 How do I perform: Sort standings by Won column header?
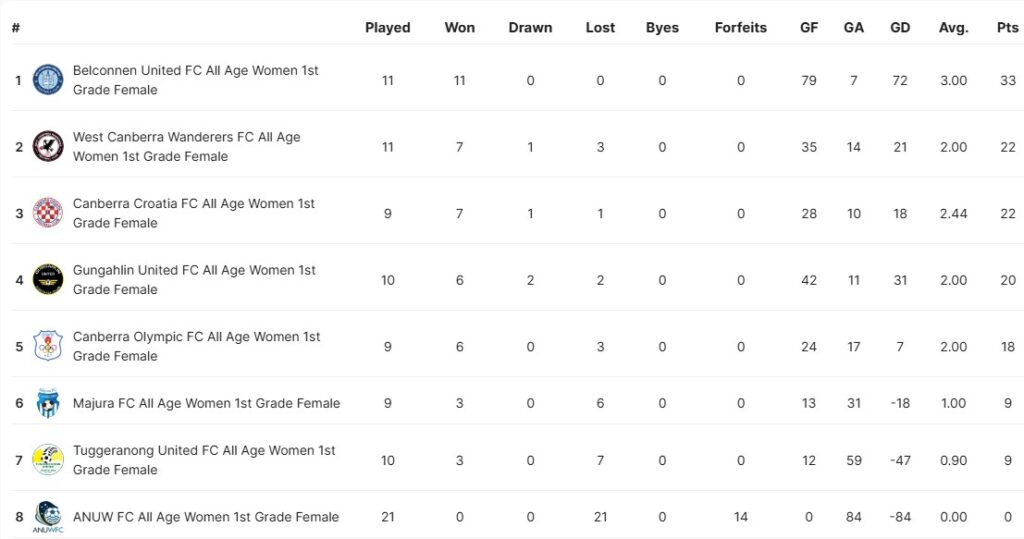point(460,28)
